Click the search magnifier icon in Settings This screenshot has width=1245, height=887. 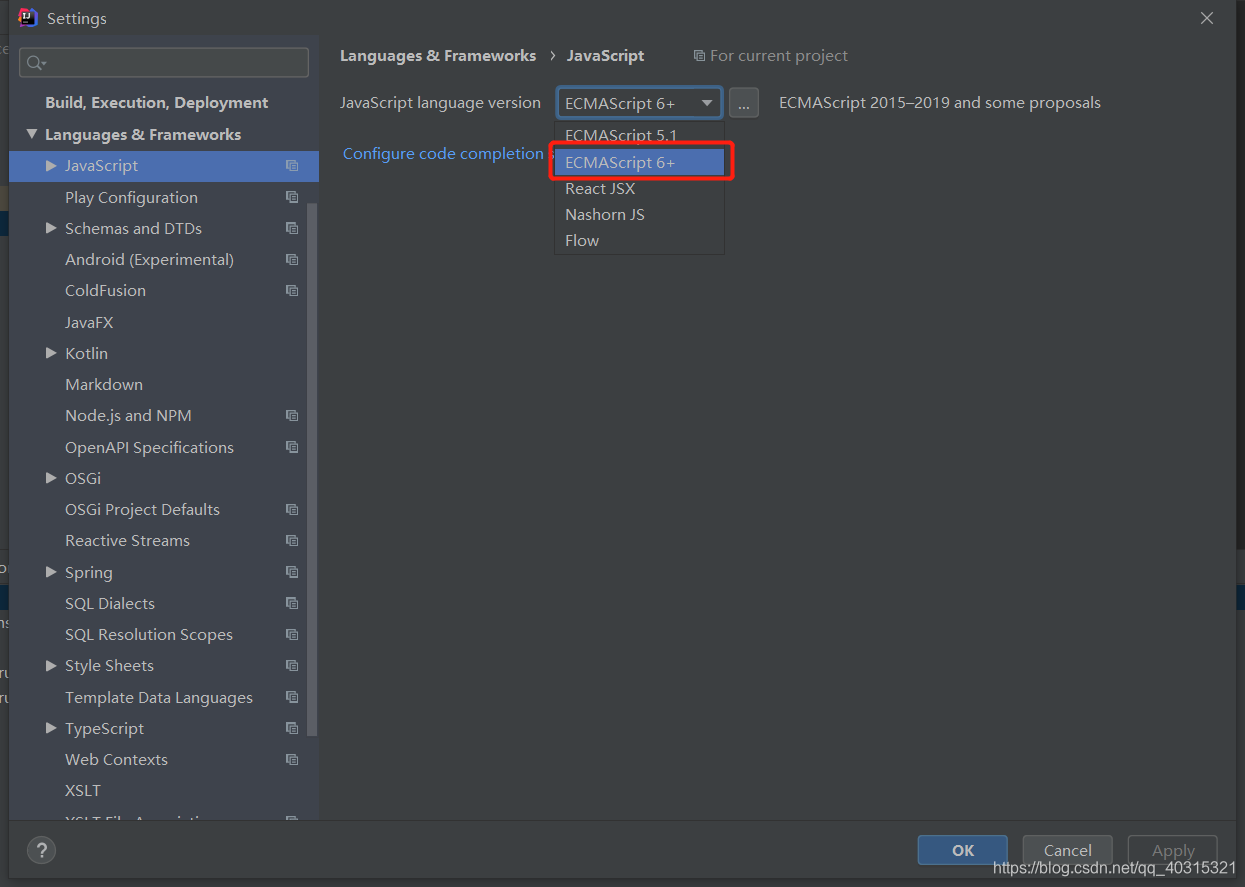[x=36, y=63]
